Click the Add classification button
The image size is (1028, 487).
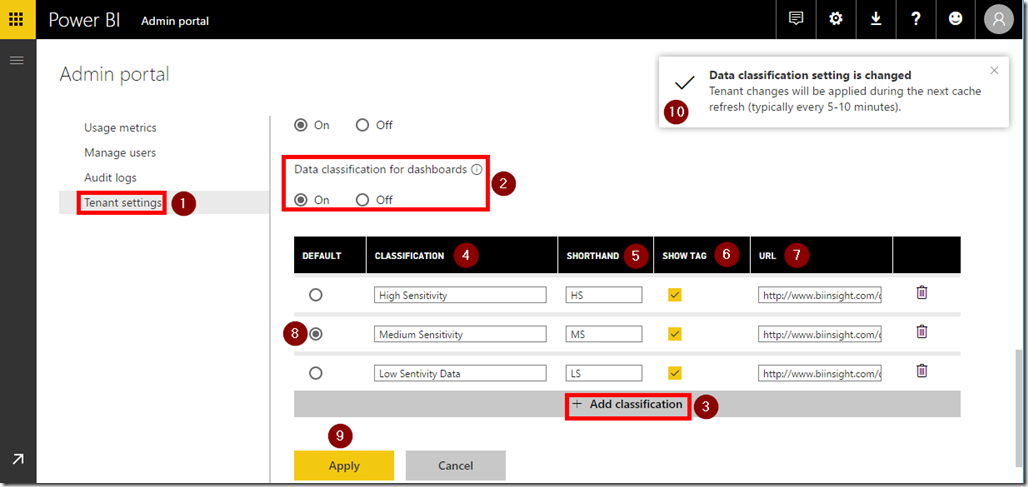click(x=627, y=404)
